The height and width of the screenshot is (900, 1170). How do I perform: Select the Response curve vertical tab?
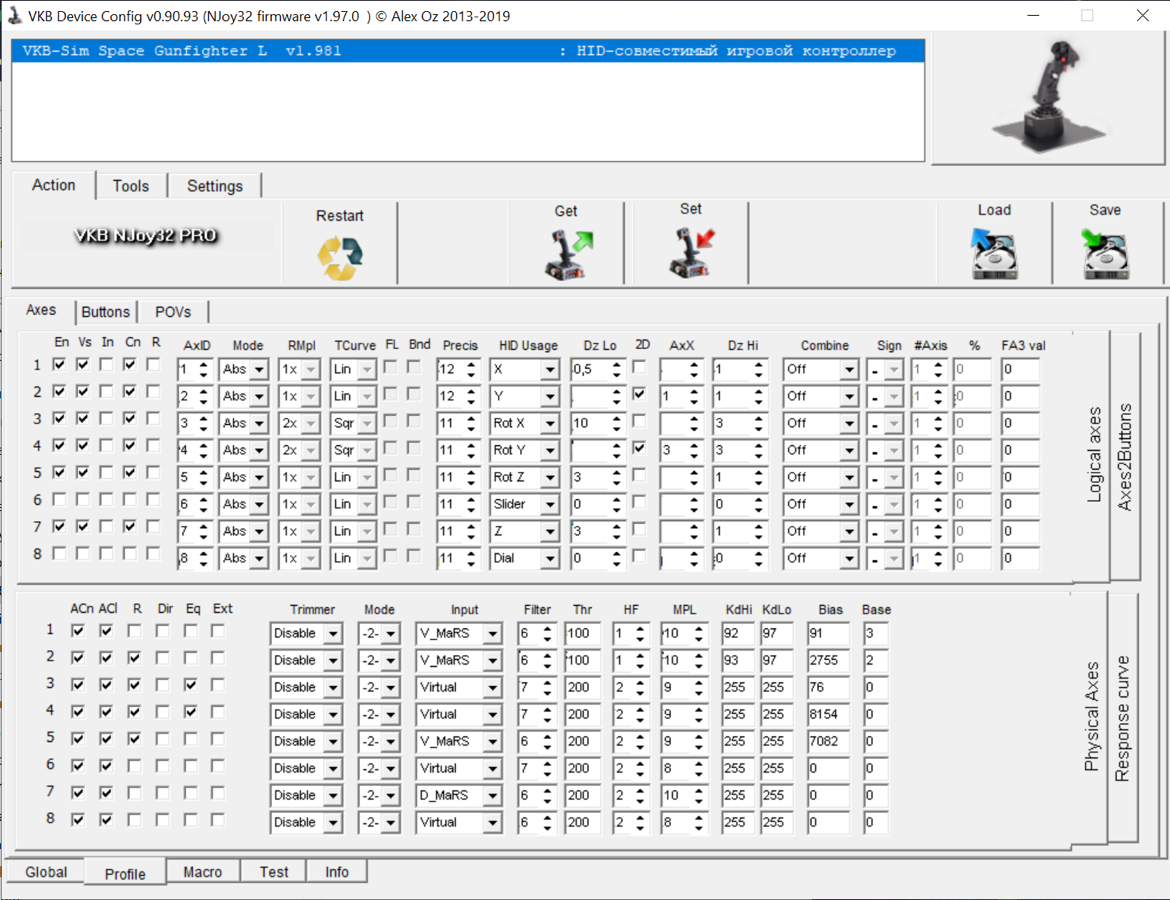click(1121, 718)
